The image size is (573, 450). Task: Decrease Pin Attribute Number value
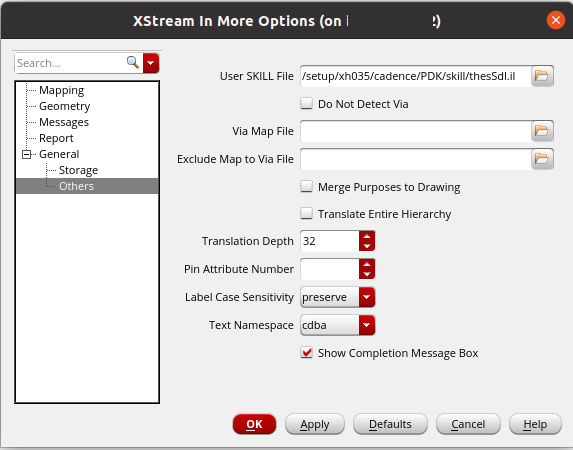(367, 274)
